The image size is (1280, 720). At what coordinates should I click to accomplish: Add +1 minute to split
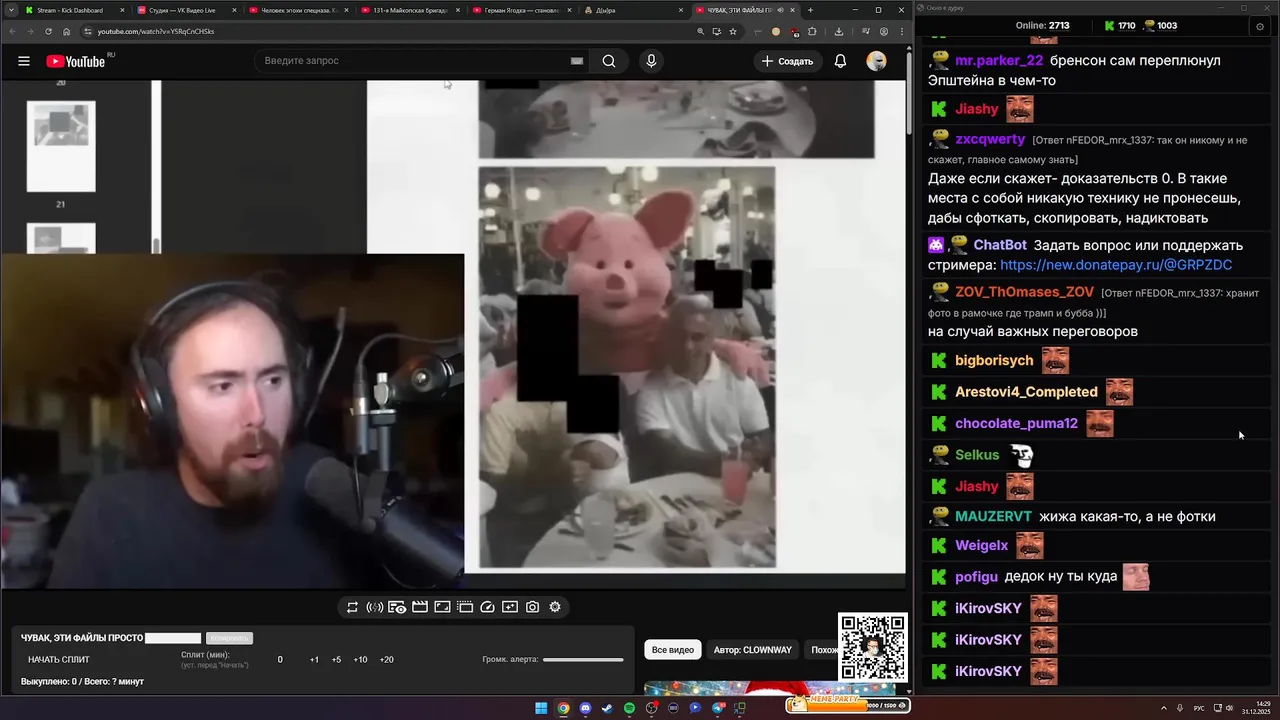pos(314,660)
